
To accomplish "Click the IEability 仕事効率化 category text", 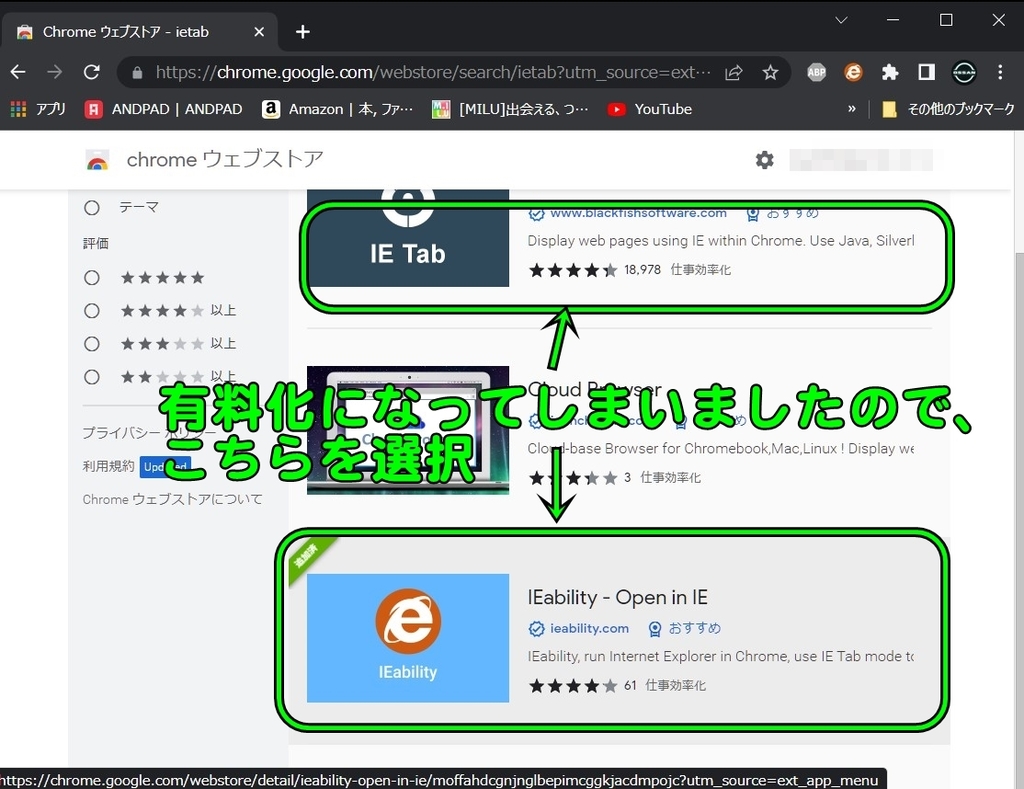I will tap(675, 685).
